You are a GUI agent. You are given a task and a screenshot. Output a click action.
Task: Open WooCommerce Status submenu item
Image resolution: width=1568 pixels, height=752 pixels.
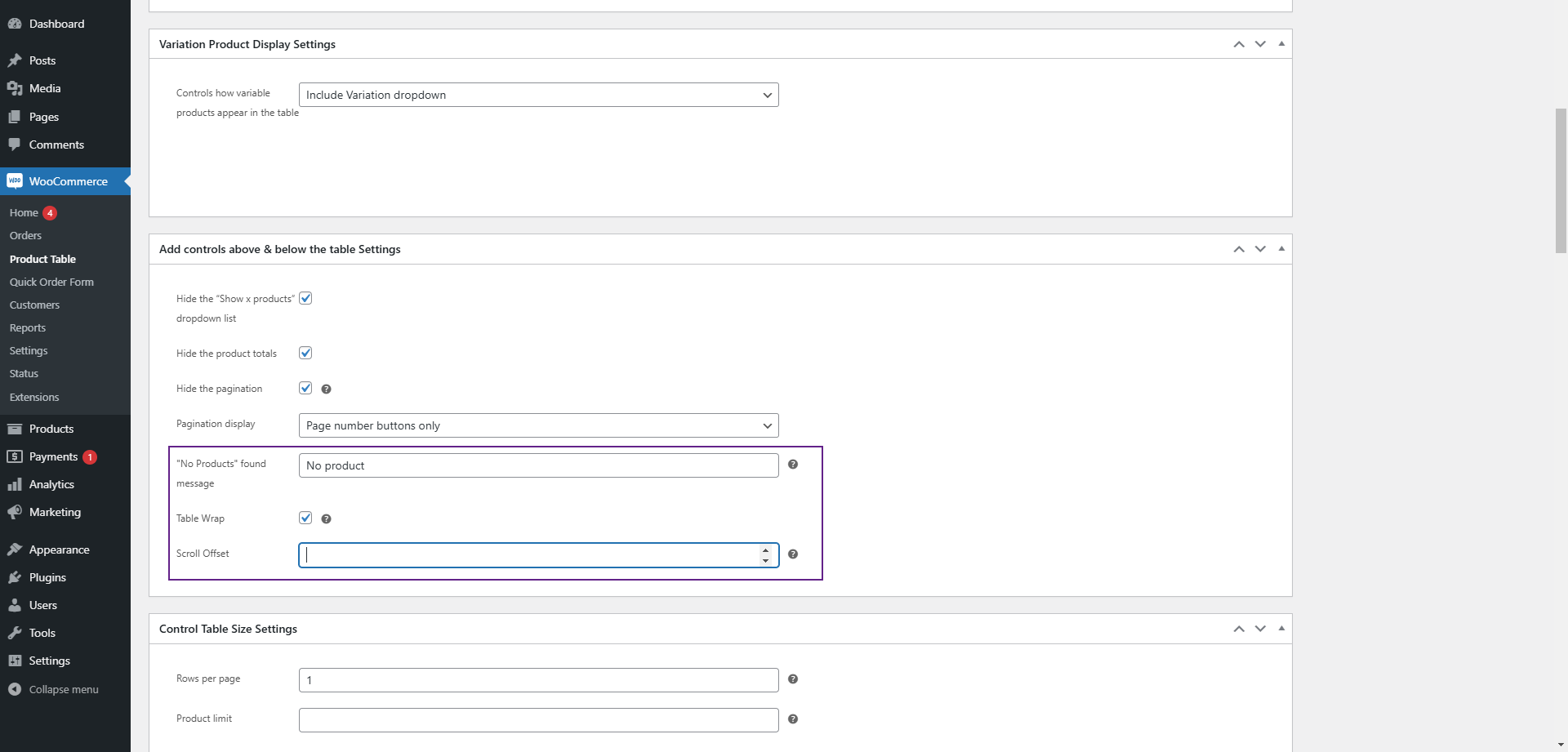point(24,373)
